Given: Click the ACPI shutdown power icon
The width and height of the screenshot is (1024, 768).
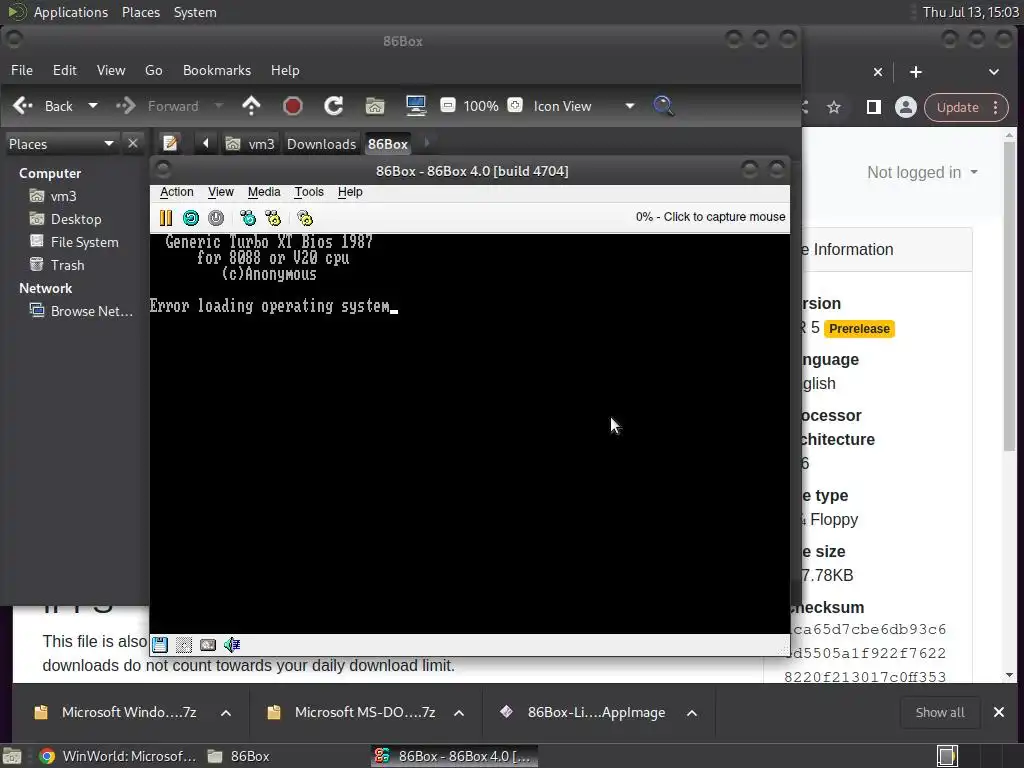Looking at the screenshot, I should coord(216,217).
